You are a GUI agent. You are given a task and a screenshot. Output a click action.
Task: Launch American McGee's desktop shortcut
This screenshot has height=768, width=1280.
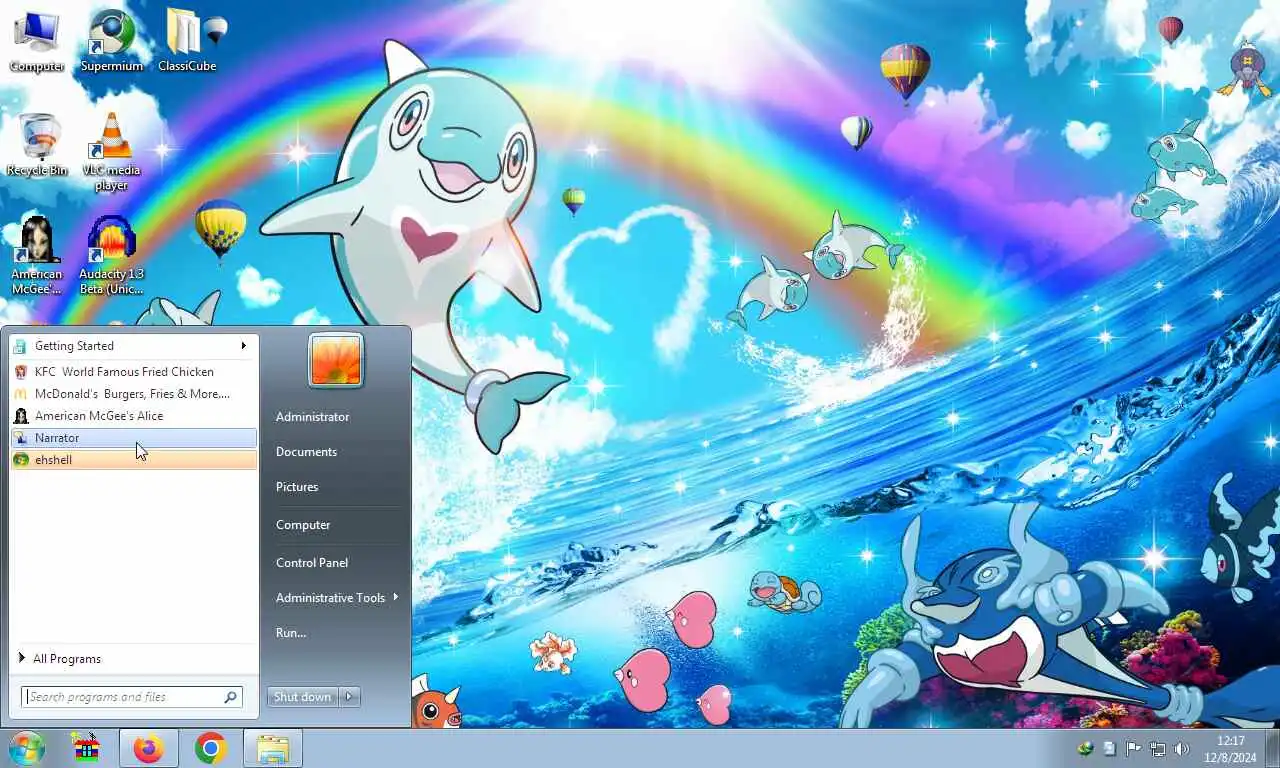pos(37,256)
